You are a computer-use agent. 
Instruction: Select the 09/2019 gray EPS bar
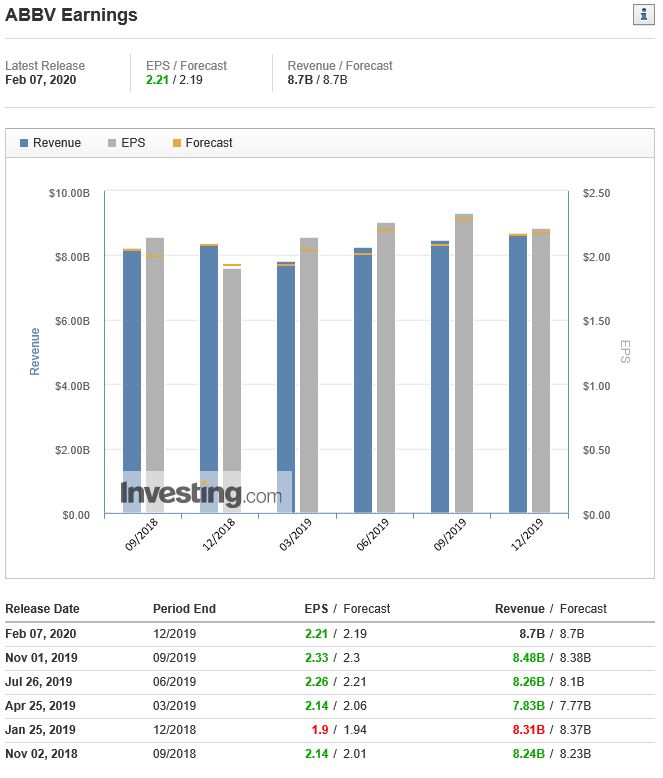coord(464,363)
